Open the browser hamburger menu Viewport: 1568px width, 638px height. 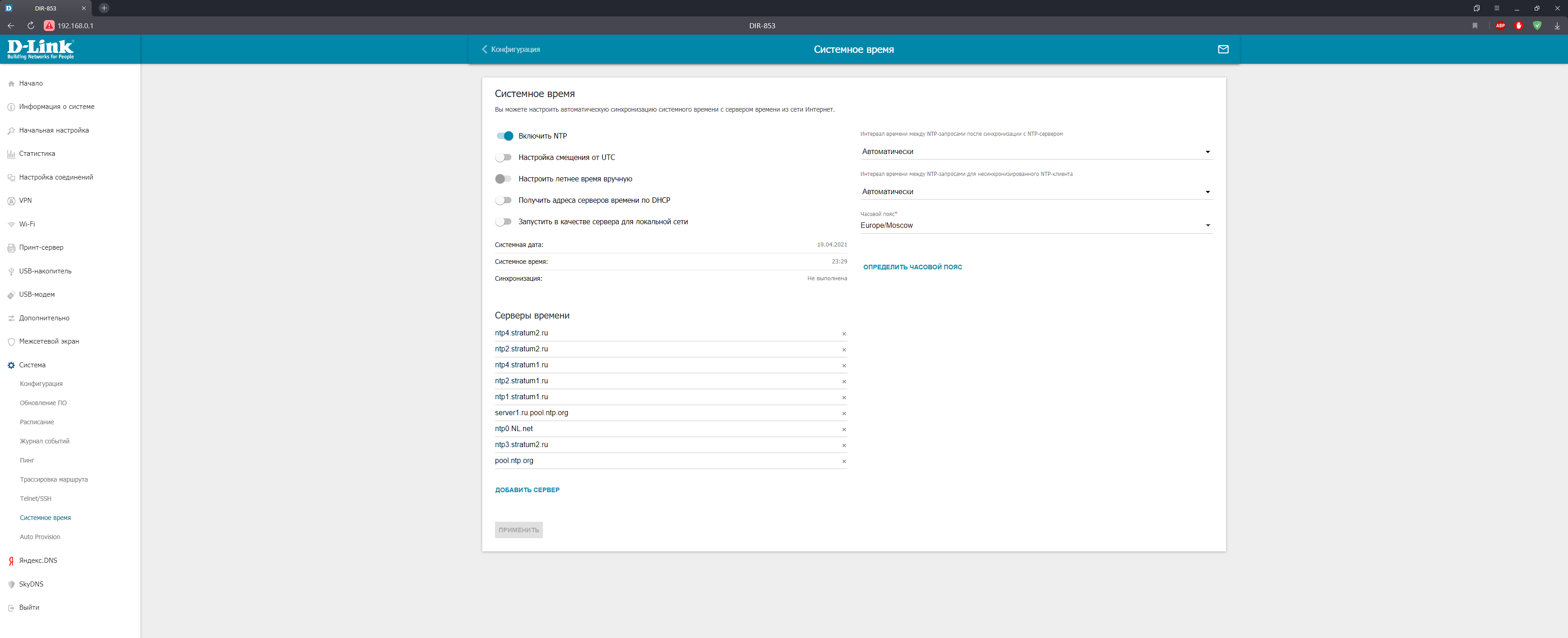(x=1497, y=8)
